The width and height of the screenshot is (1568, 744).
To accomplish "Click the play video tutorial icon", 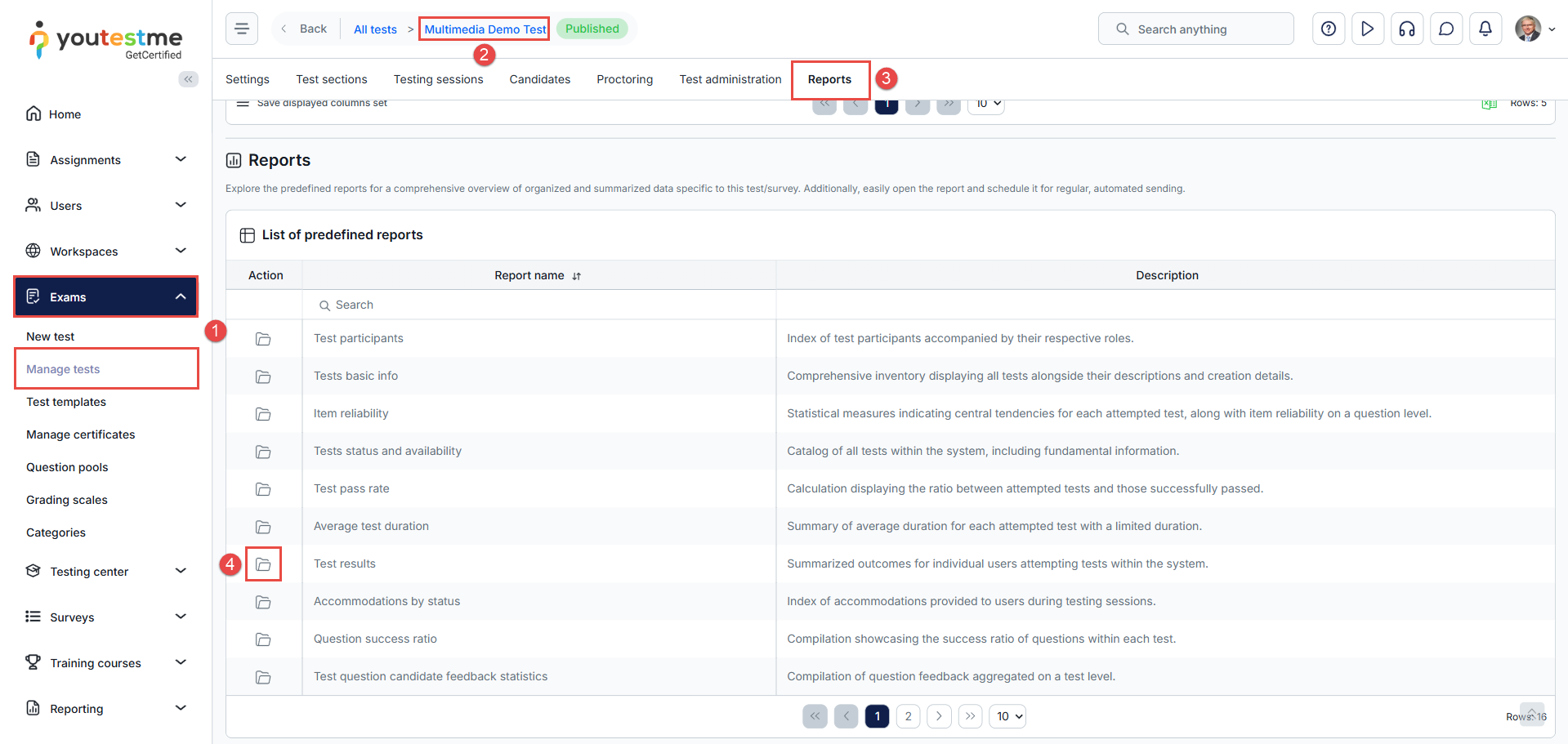I will (1368, 29).
